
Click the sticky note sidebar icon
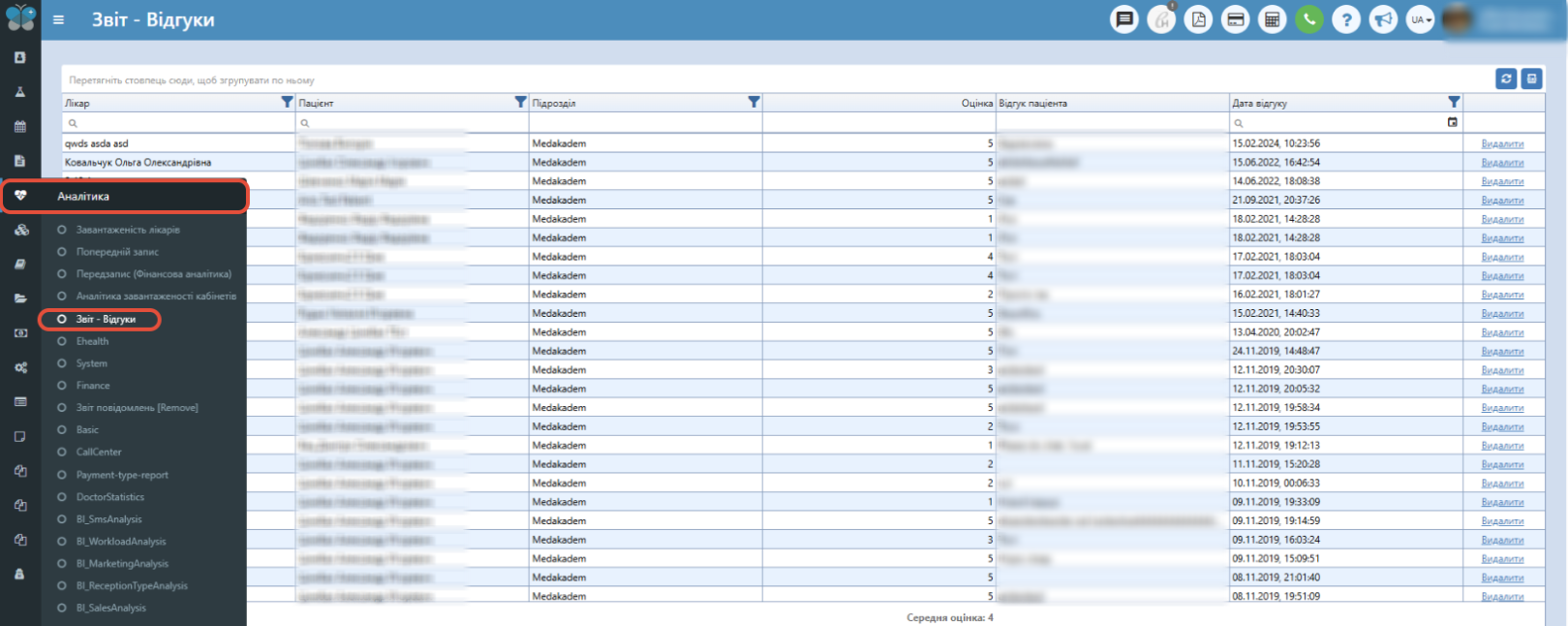20,436
